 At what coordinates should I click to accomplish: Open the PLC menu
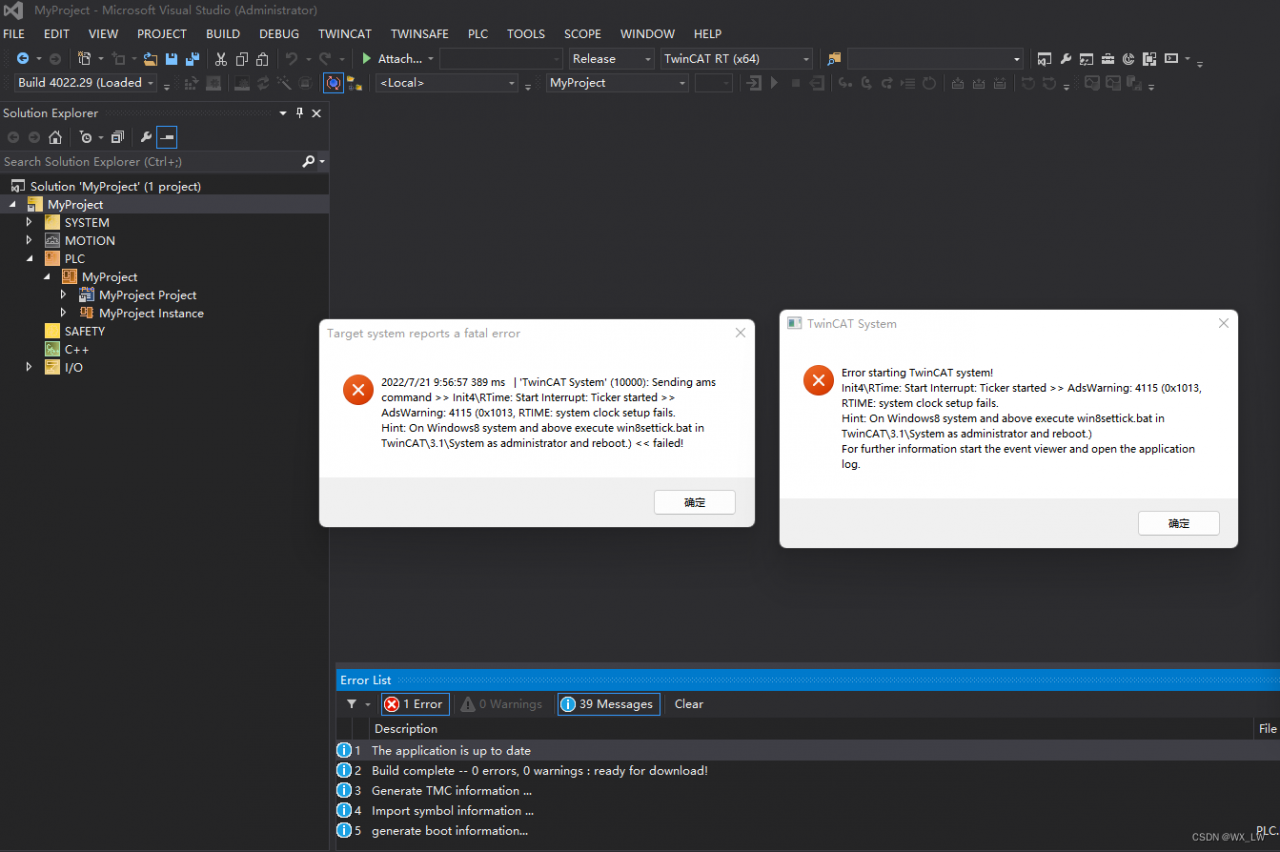(478, 34)
